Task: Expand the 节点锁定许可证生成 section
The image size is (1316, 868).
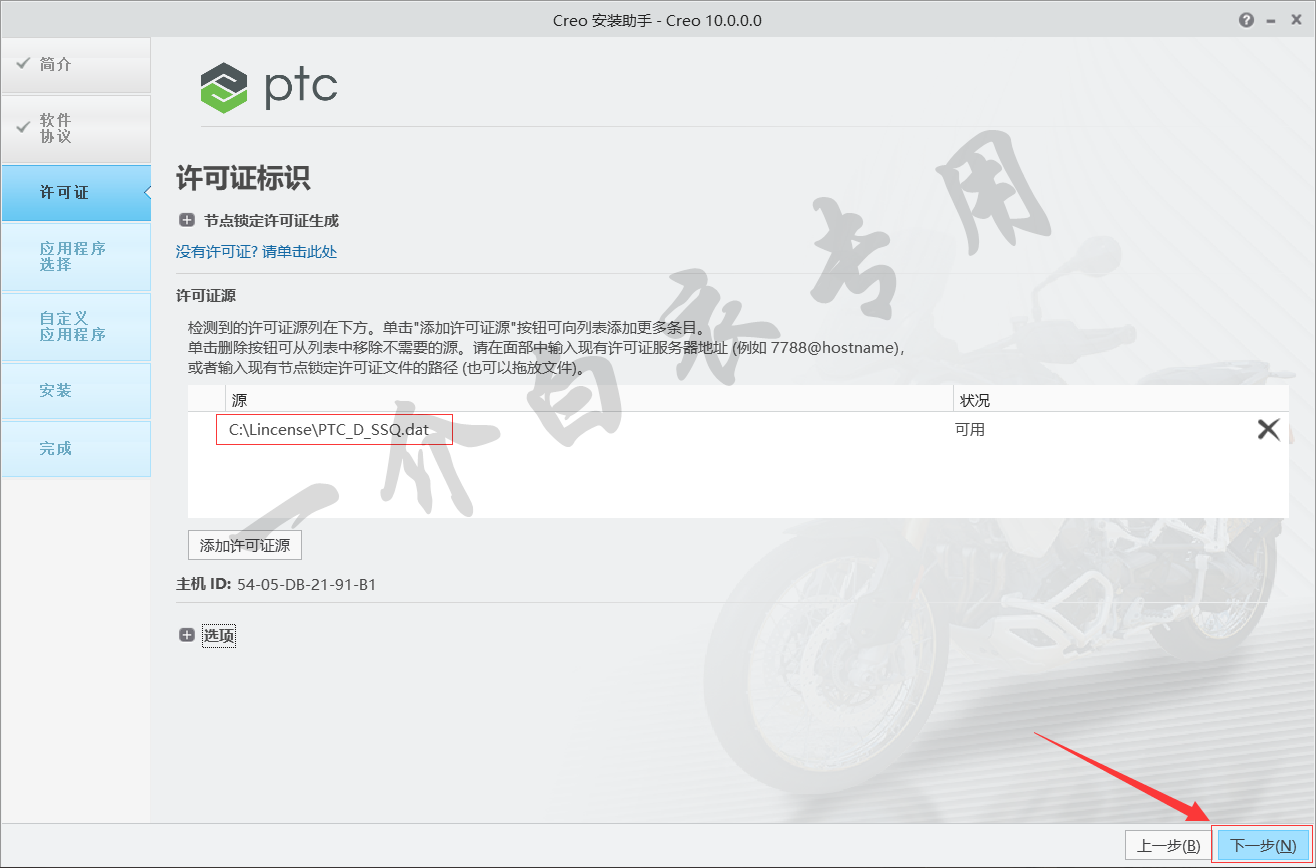Action: click(187, 221)
